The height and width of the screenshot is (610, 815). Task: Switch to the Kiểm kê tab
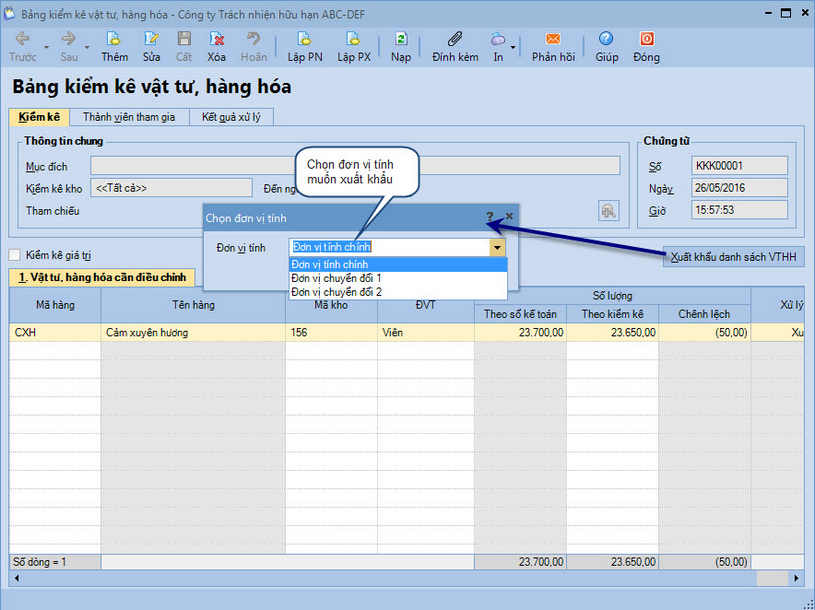pyautogui.click(x=39, y=117)
